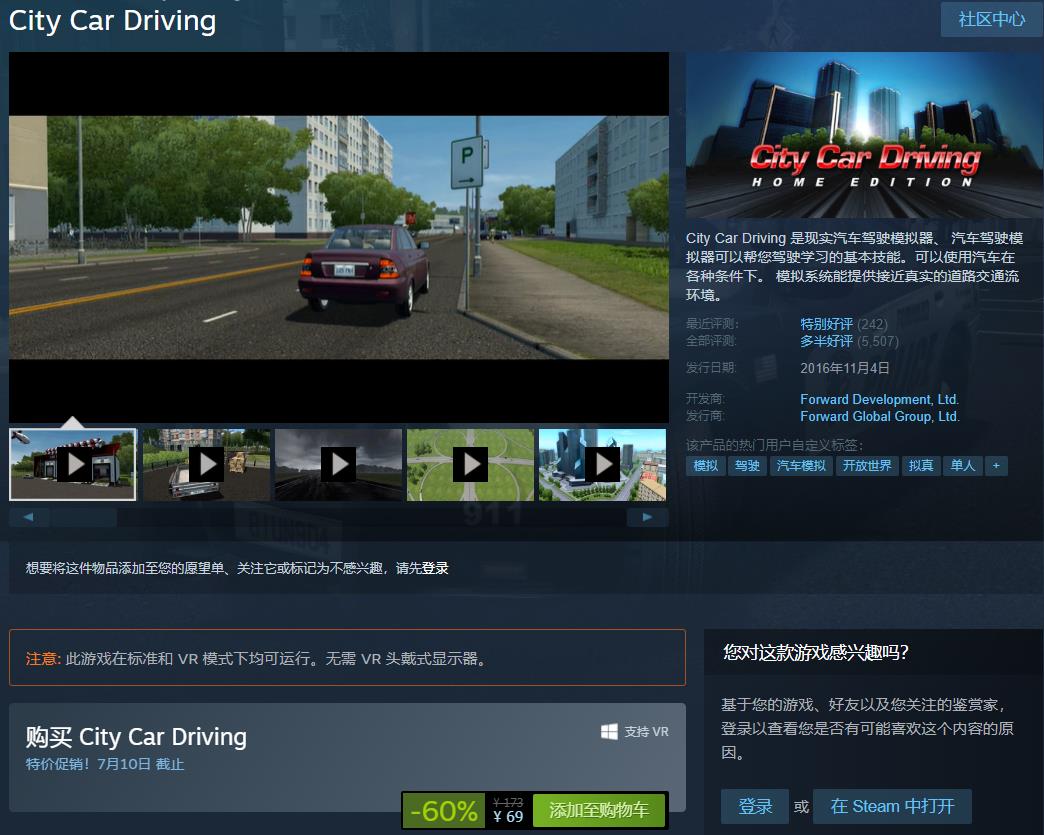This screenshot has width=1044, height=835.
Task: Click the 您对这款游戏感兴趣吗? heading
Action: [816, 653]
